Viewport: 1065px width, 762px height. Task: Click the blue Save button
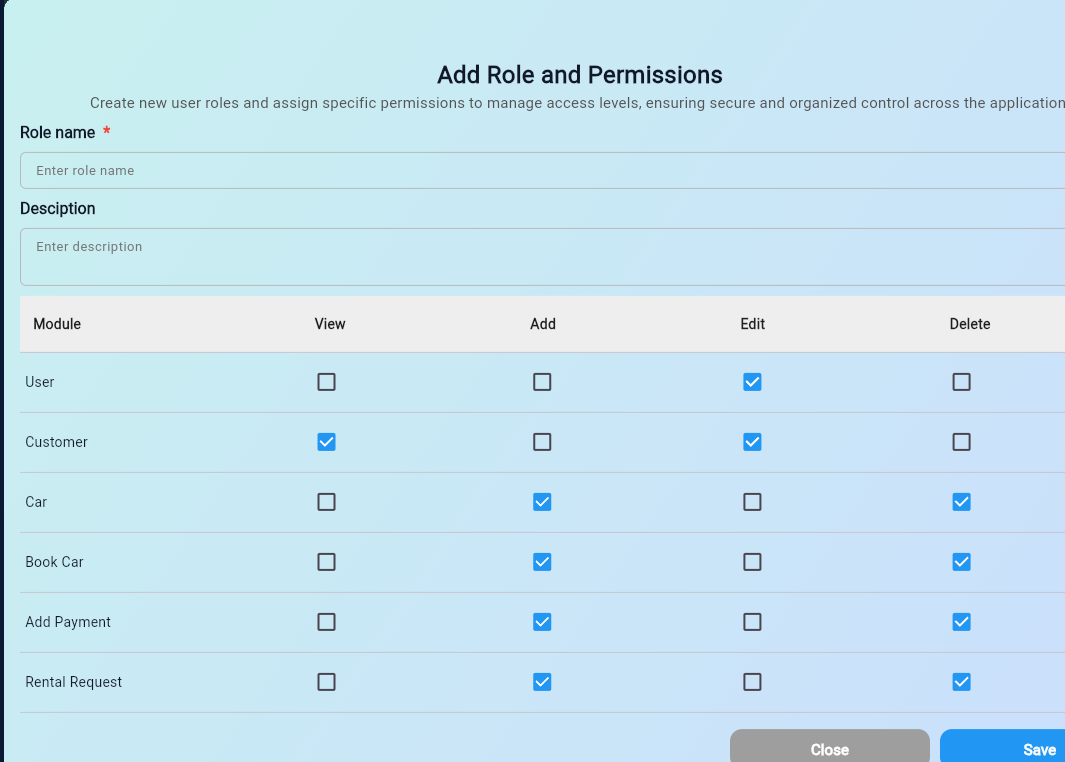(1002, 749)
